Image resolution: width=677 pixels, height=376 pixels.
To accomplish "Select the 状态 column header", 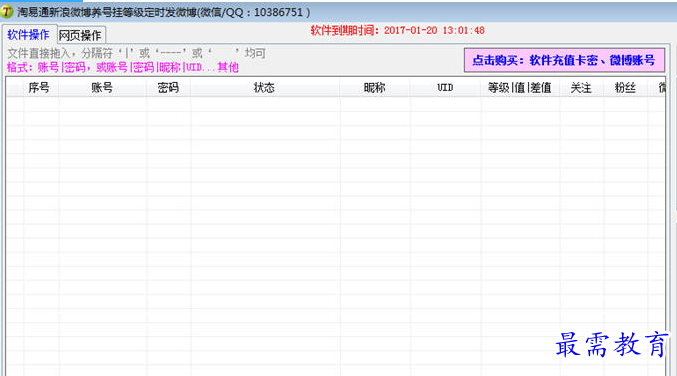I will pyautogui.click(x=264, y=88).
